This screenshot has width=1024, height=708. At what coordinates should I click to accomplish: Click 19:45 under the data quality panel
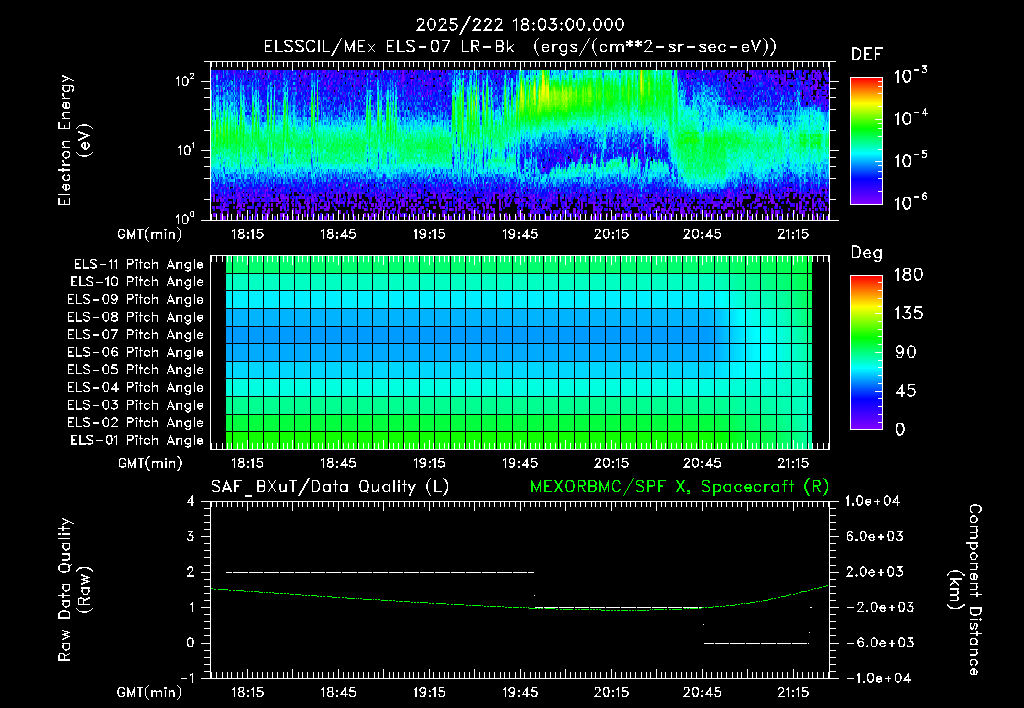point(520,692)
